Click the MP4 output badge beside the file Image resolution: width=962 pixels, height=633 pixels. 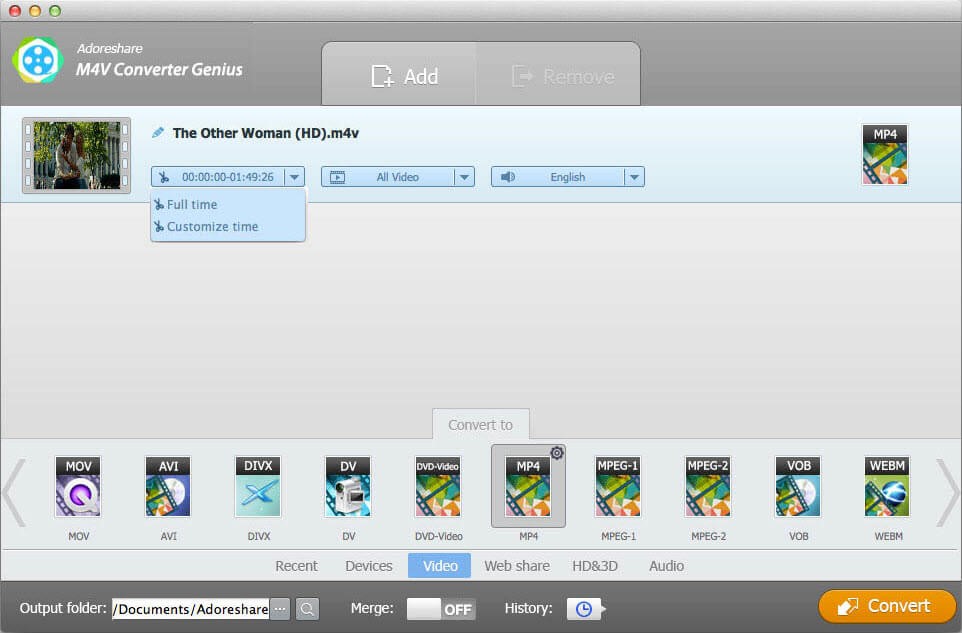point(885,155)
